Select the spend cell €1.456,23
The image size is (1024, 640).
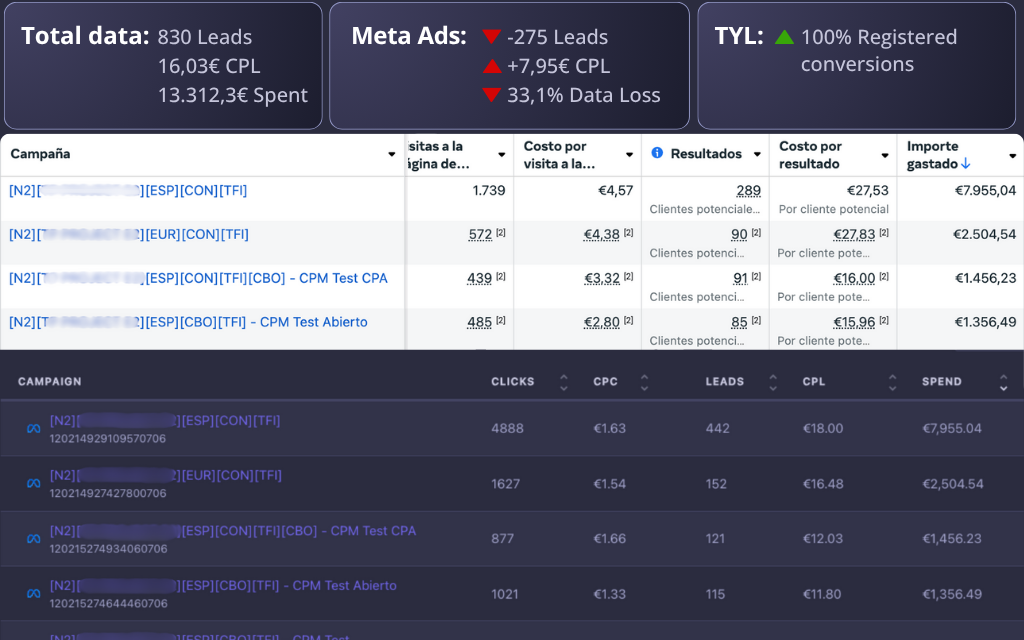pos(985,278)
